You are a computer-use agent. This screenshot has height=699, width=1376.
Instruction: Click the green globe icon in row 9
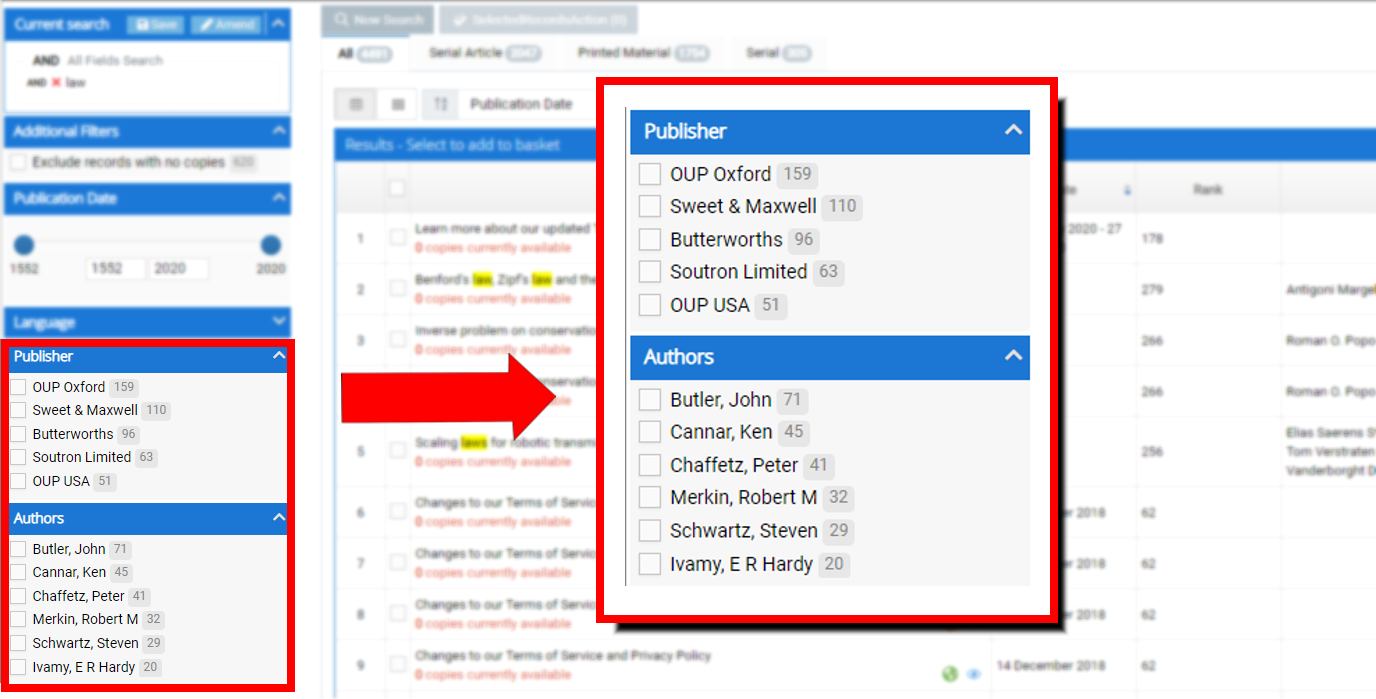point(950,674)
